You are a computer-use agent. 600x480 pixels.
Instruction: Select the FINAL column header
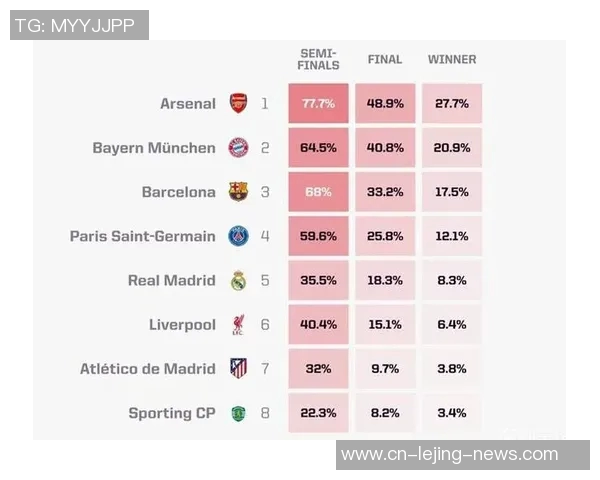tap(385, 59)
